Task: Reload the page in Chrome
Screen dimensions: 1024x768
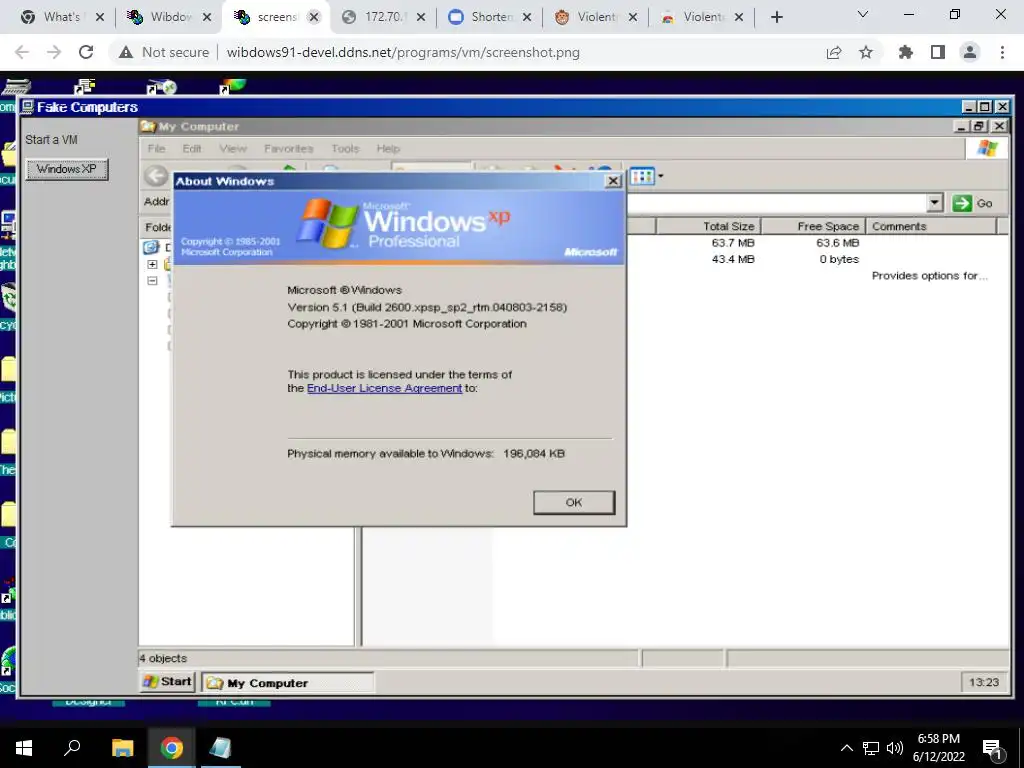Action: click(86, 52)
